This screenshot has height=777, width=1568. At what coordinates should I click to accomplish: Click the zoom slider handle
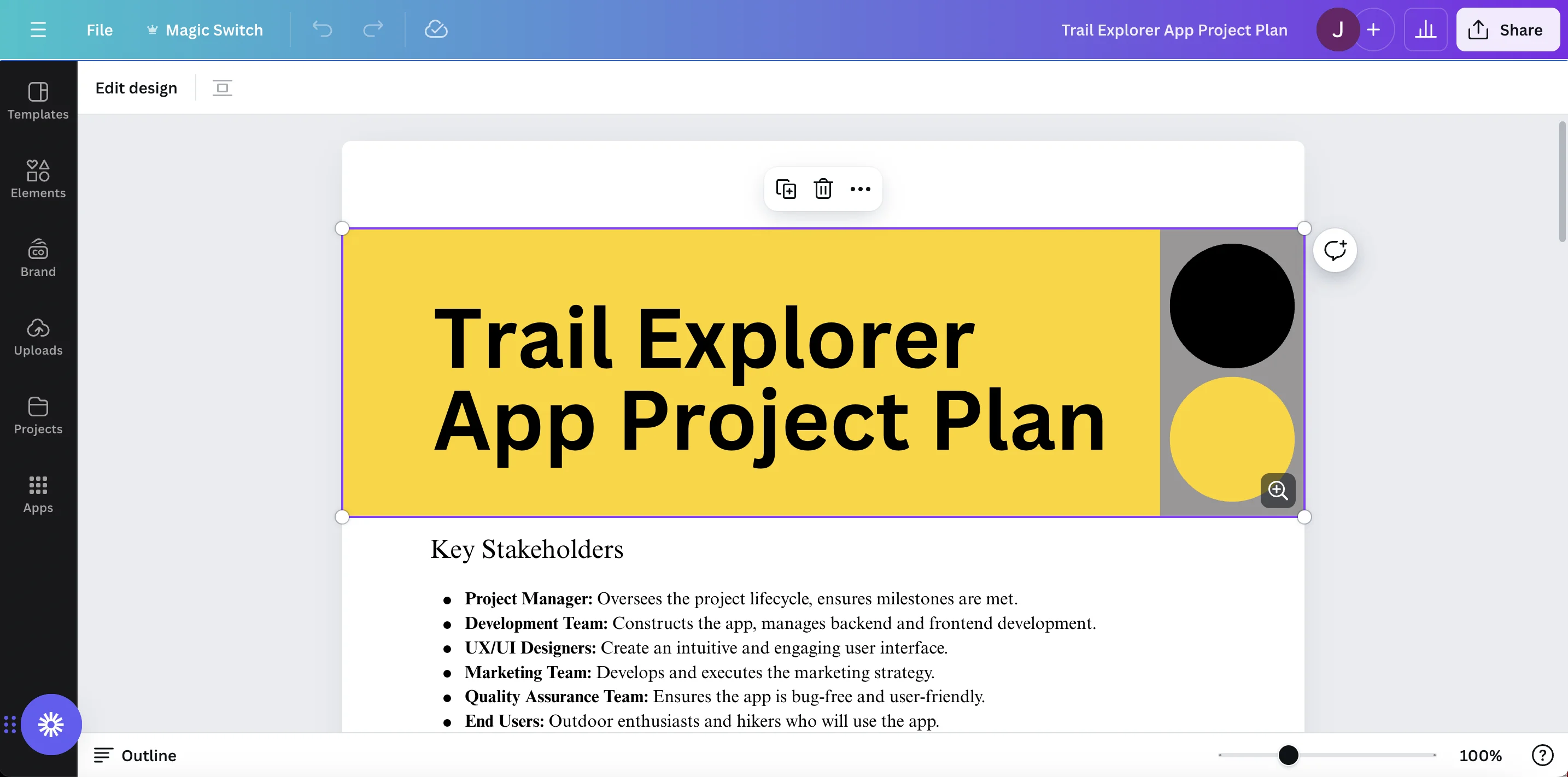[x=1288, y=755]
